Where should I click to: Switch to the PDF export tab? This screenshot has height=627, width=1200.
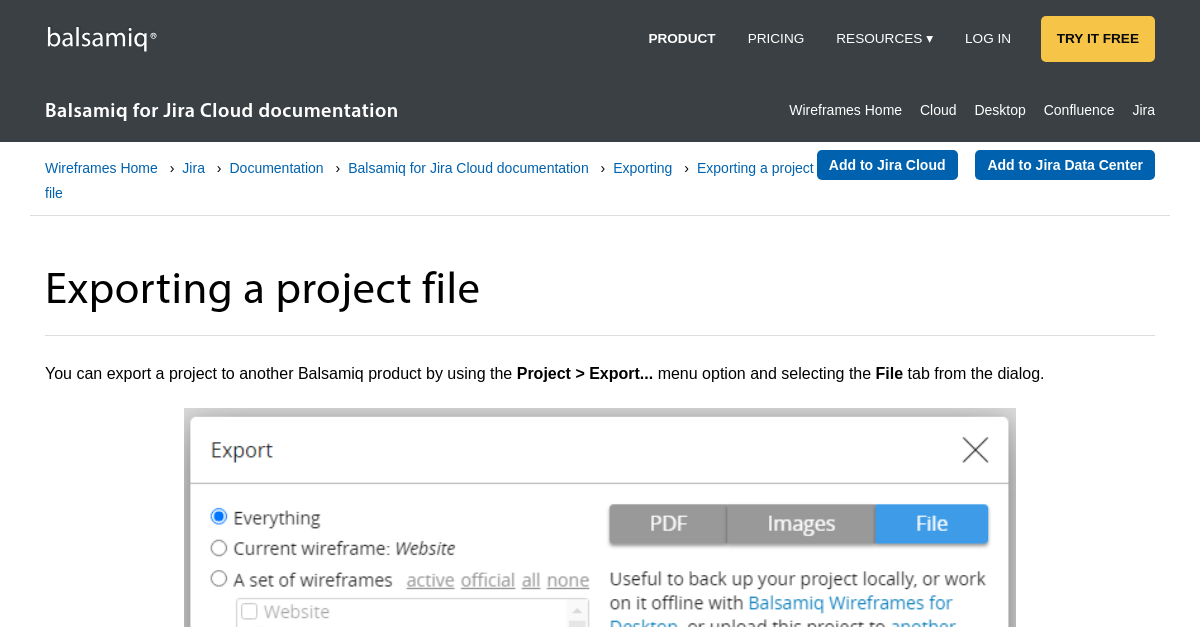667,523
